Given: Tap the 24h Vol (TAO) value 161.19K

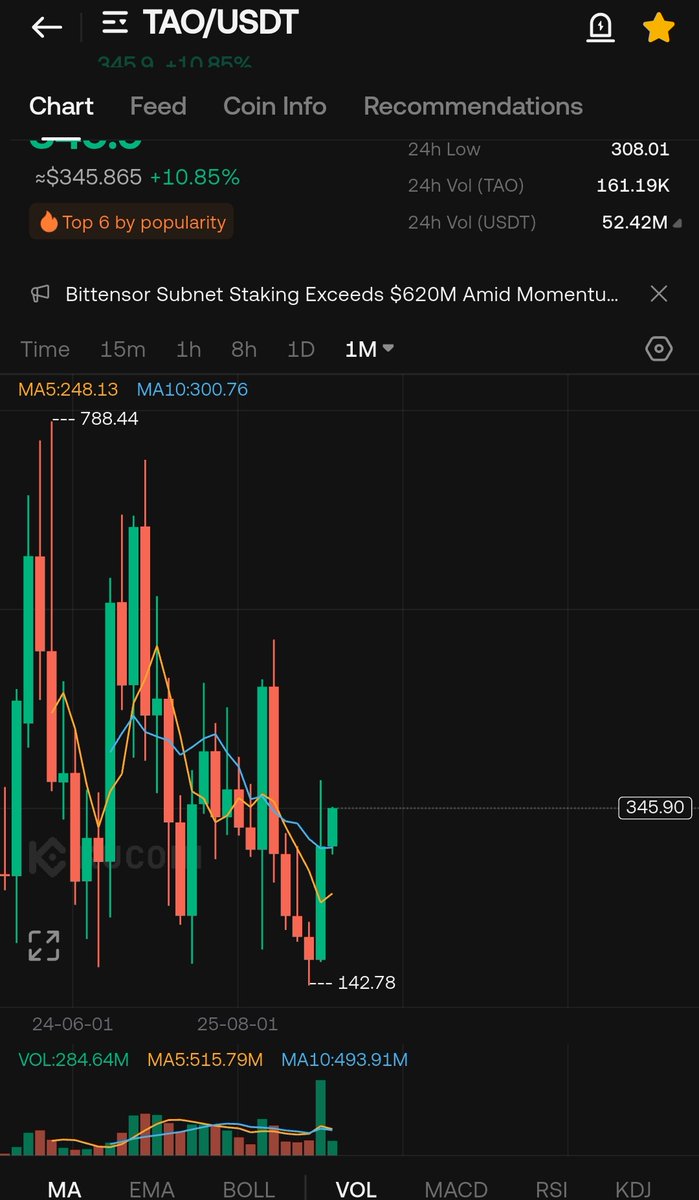Looking at the screenshot, I should point(633,185).
